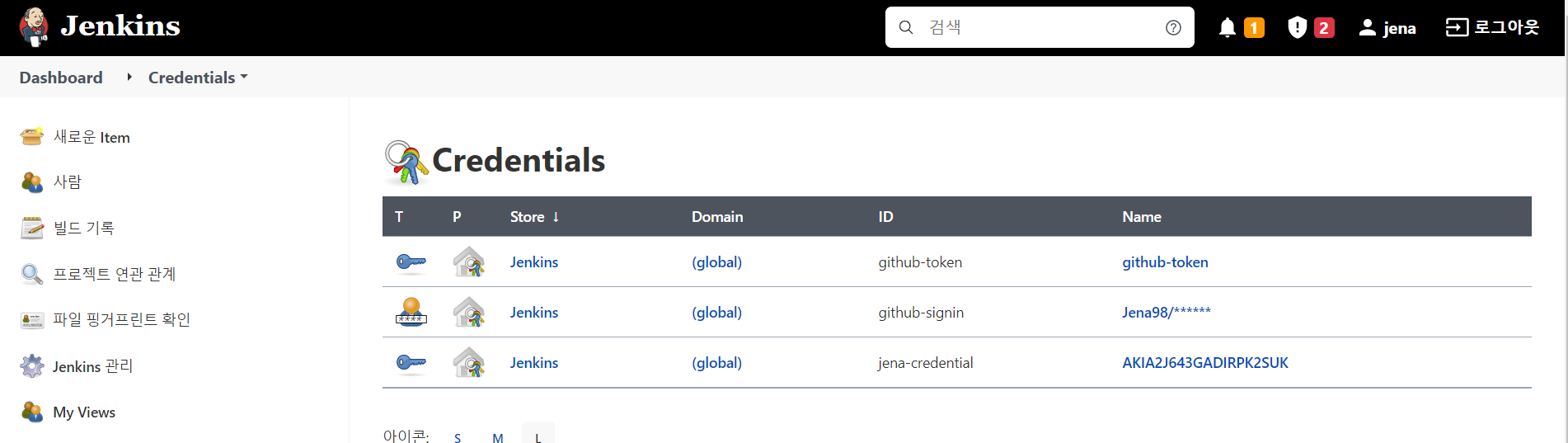The image size is (1568, 443).
Task: Open Jenkins store link in github-token row
Action: click(534, 262)
